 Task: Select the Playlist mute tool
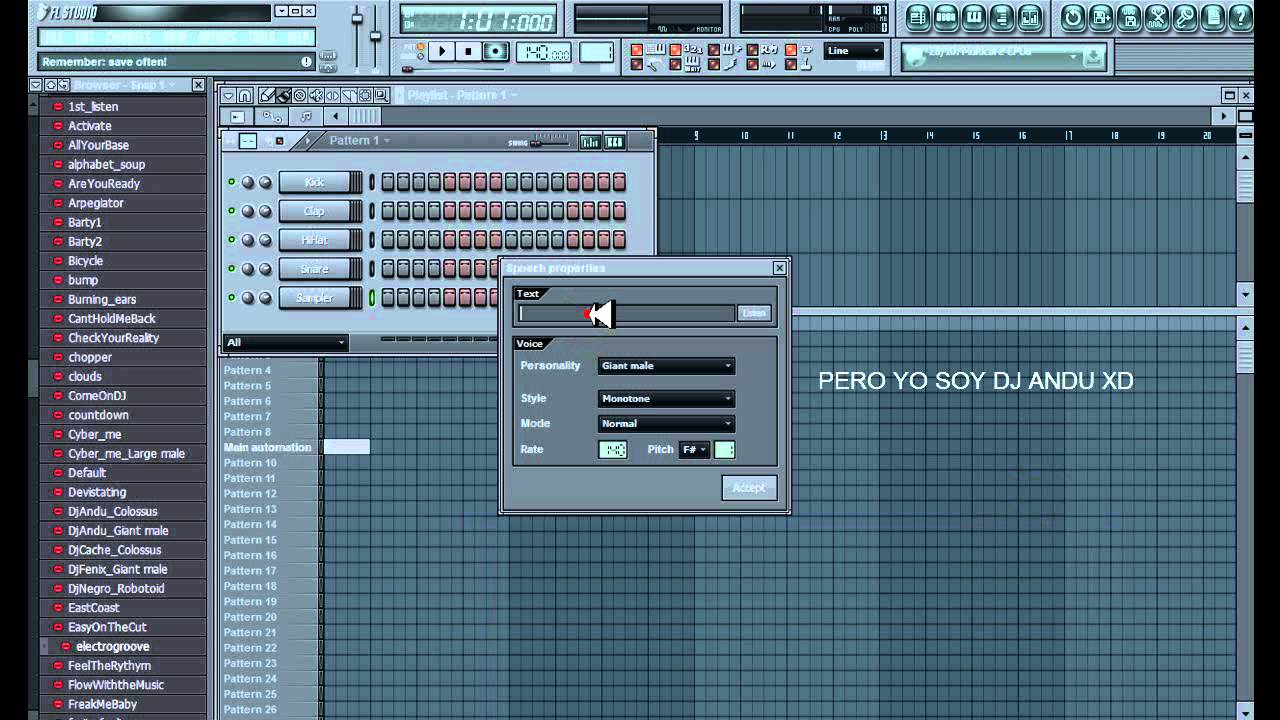coord(316,95)
